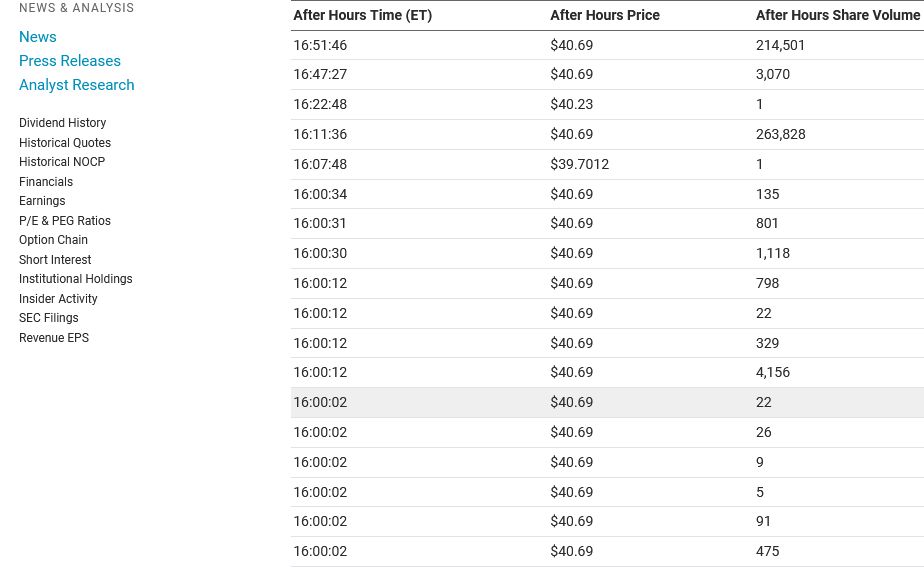Open Historical NOCP link
This screenshot has width=924, height=568.
[x=62, y=162]
